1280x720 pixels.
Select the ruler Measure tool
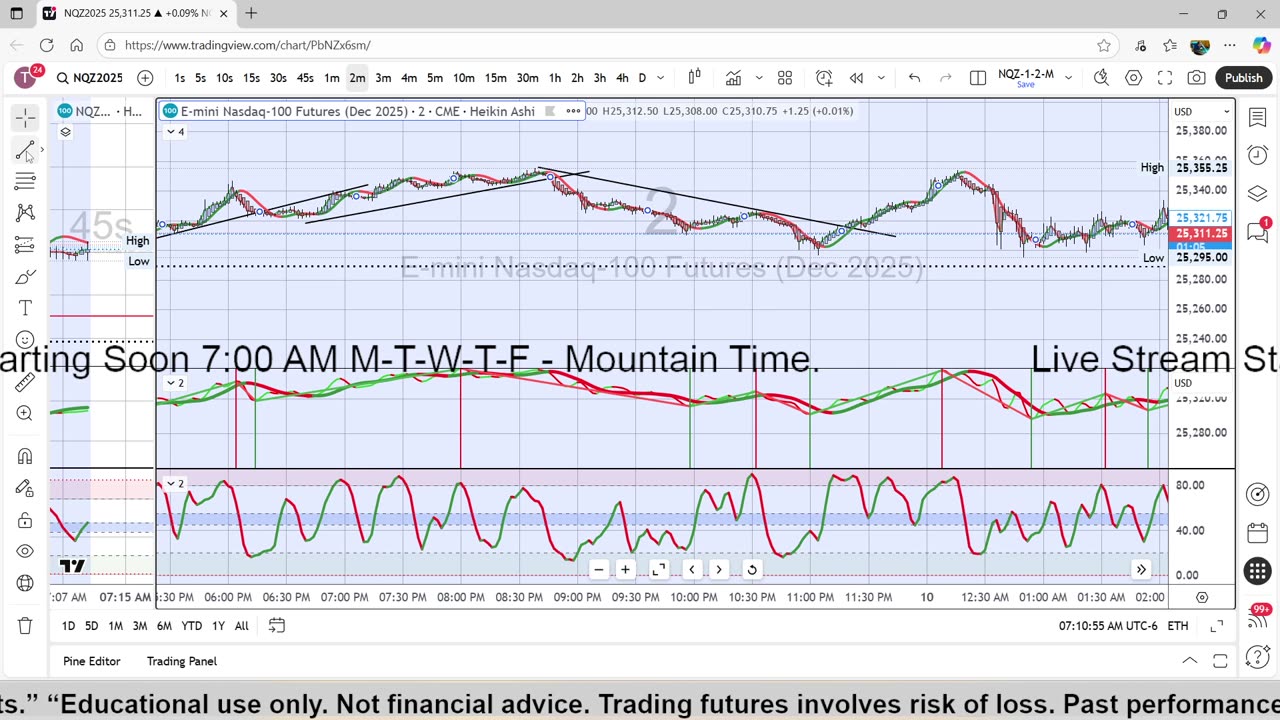click(25, 381)
